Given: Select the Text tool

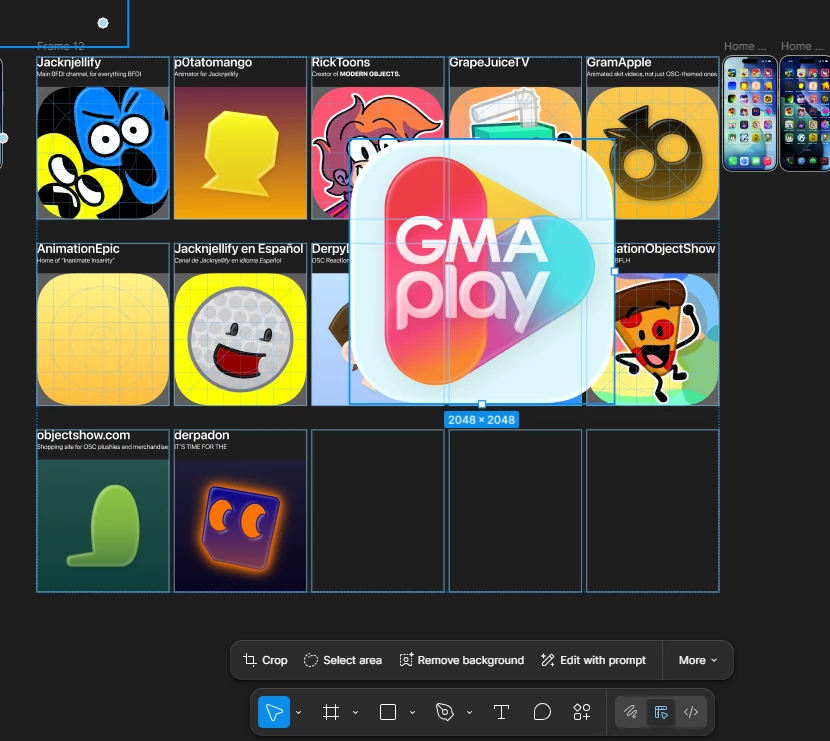Looking at the screenshot, I should (501, 712).
